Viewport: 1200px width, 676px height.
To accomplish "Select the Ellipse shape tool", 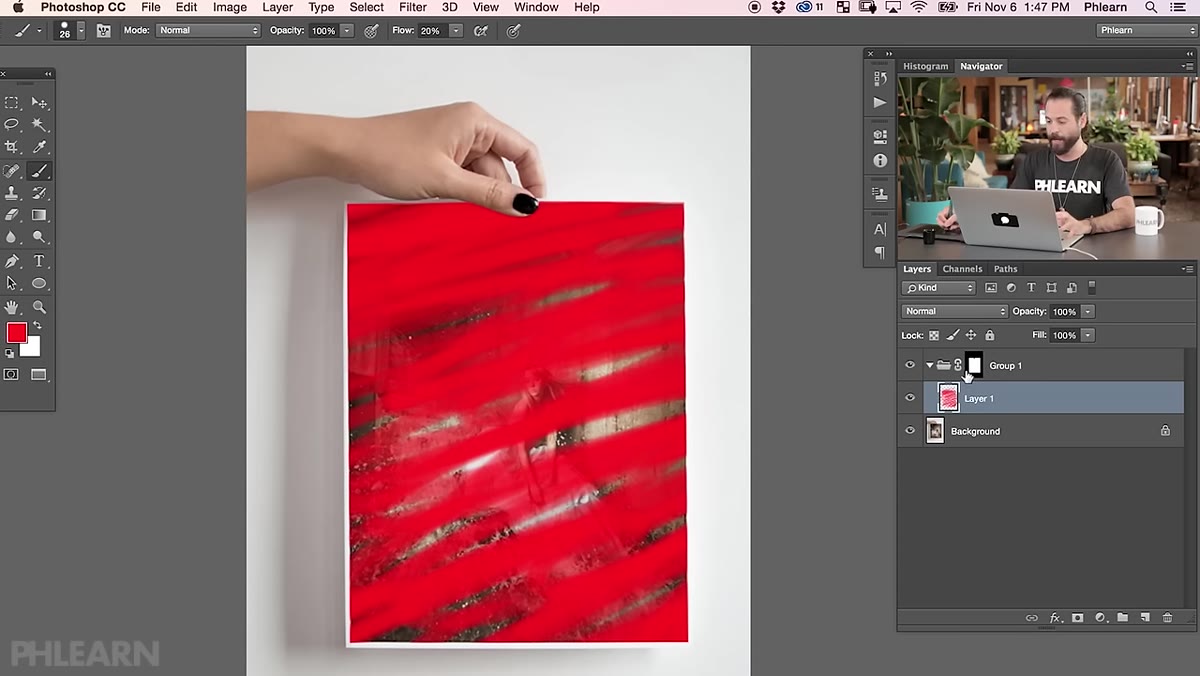I will coord(39,283).
